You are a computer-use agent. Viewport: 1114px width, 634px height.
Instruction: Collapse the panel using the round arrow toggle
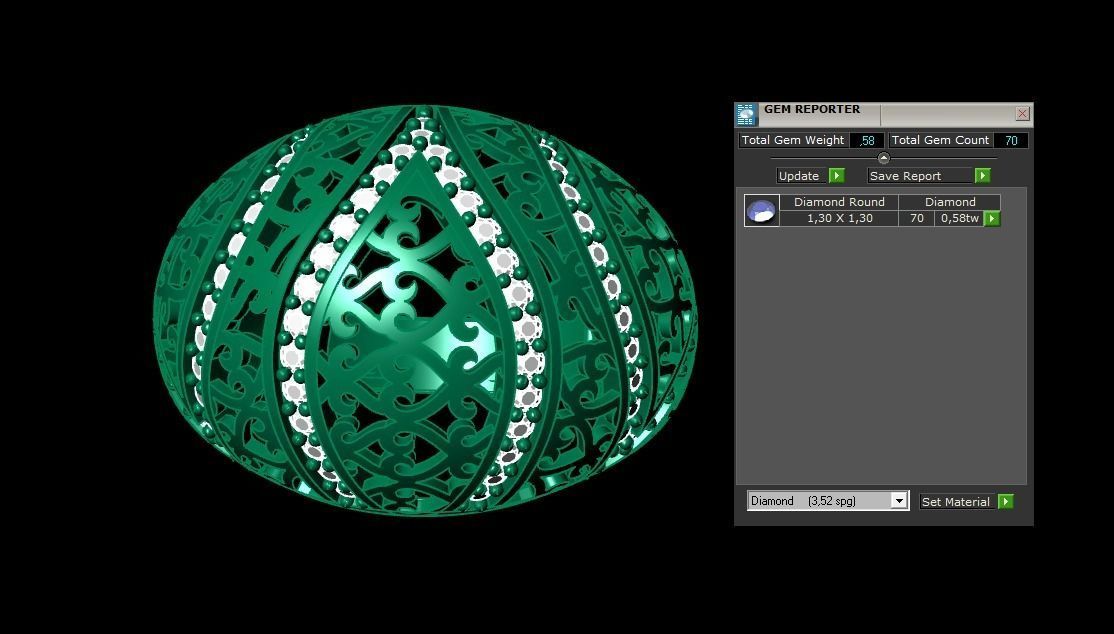tap(883, 158)
